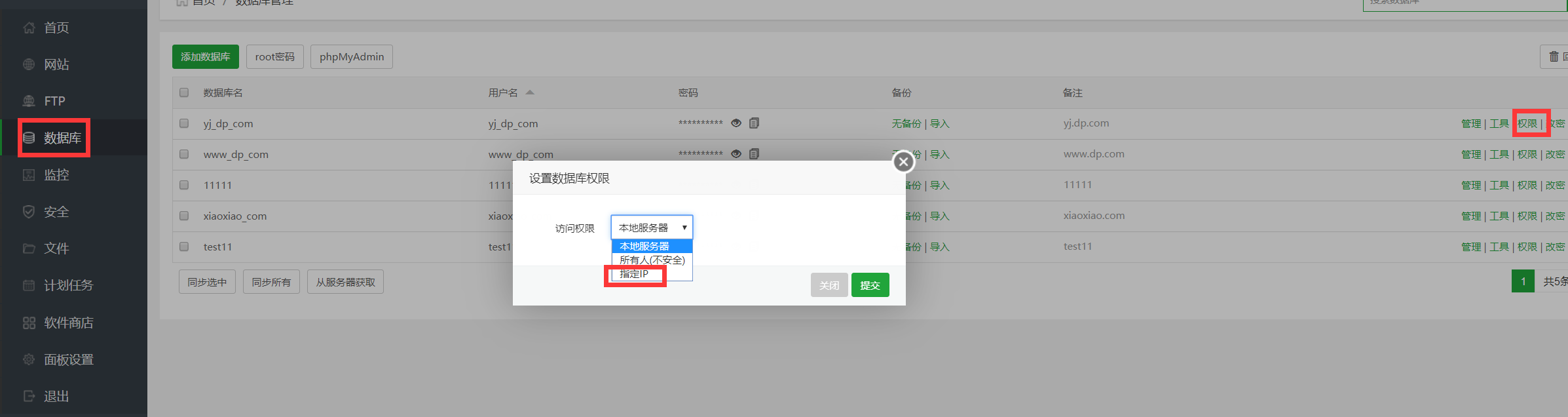This screenshot has height=417, width=1568.
Task: Select 本地服务器 option in dropdown
Action: coord(652,246)
